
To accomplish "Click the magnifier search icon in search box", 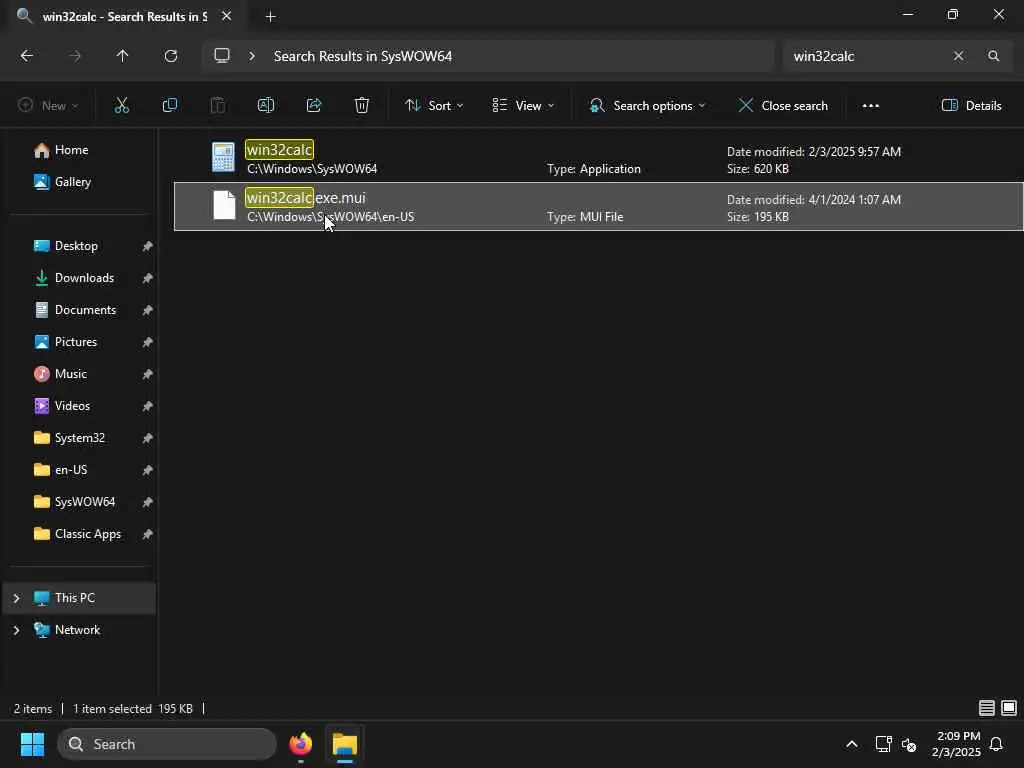I will pyautogui.click(x=994, y=56).
